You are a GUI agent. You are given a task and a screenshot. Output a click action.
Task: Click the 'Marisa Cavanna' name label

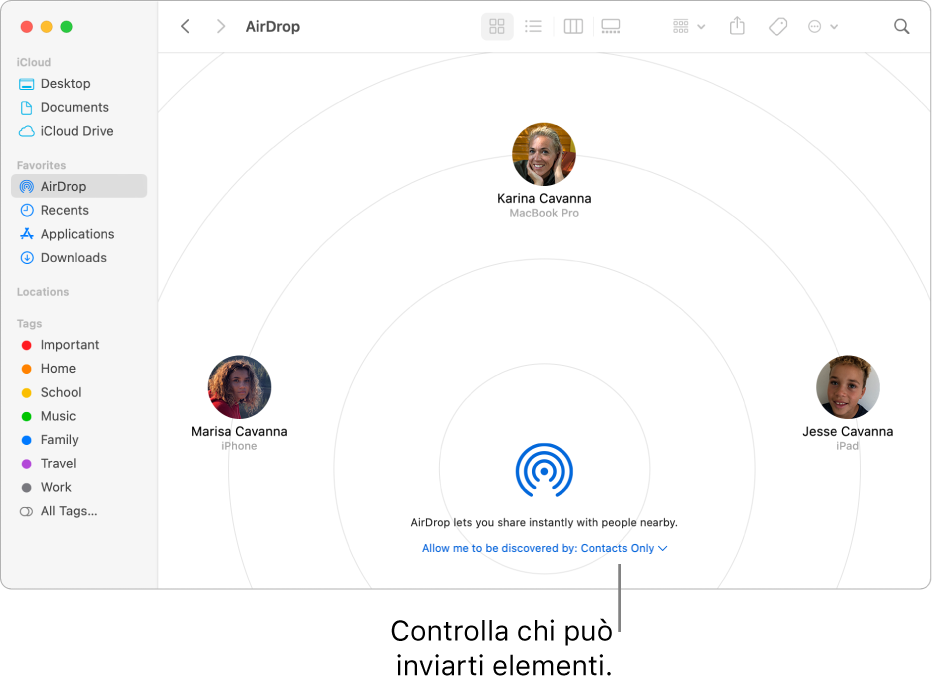(239, 431)
